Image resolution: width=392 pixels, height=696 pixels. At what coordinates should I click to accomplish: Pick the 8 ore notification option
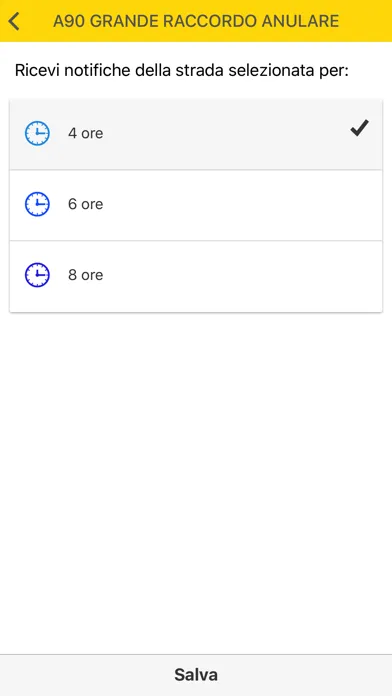[196, 276]
